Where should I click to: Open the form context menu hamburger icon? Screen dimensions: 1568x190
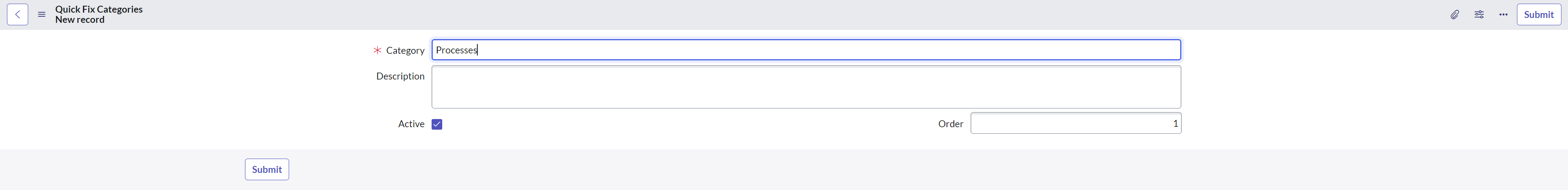[41, 15]
